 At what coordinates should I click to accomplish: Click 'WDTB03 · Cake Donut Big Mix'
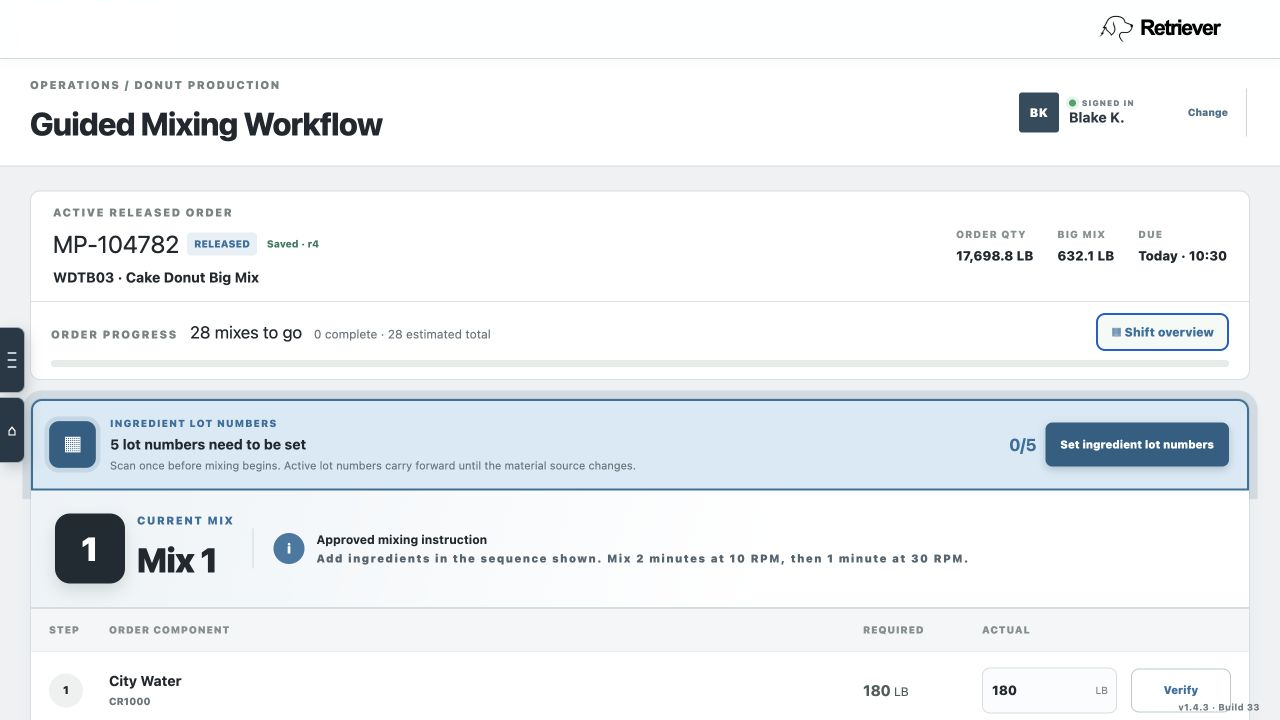tap(156, 278)
